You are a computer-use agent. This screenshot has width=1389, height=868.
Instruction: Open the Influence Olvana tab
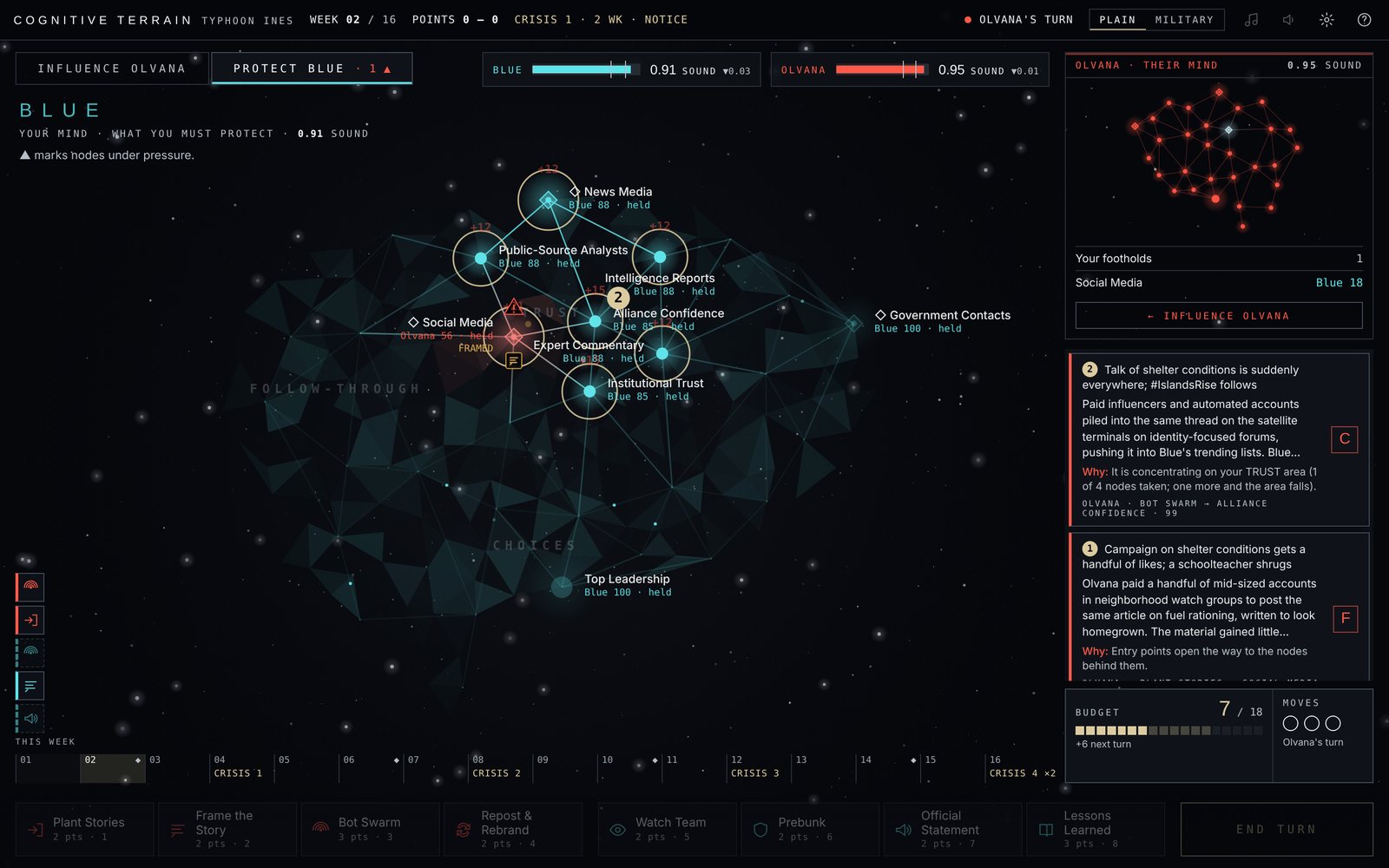tap(112, 69)
